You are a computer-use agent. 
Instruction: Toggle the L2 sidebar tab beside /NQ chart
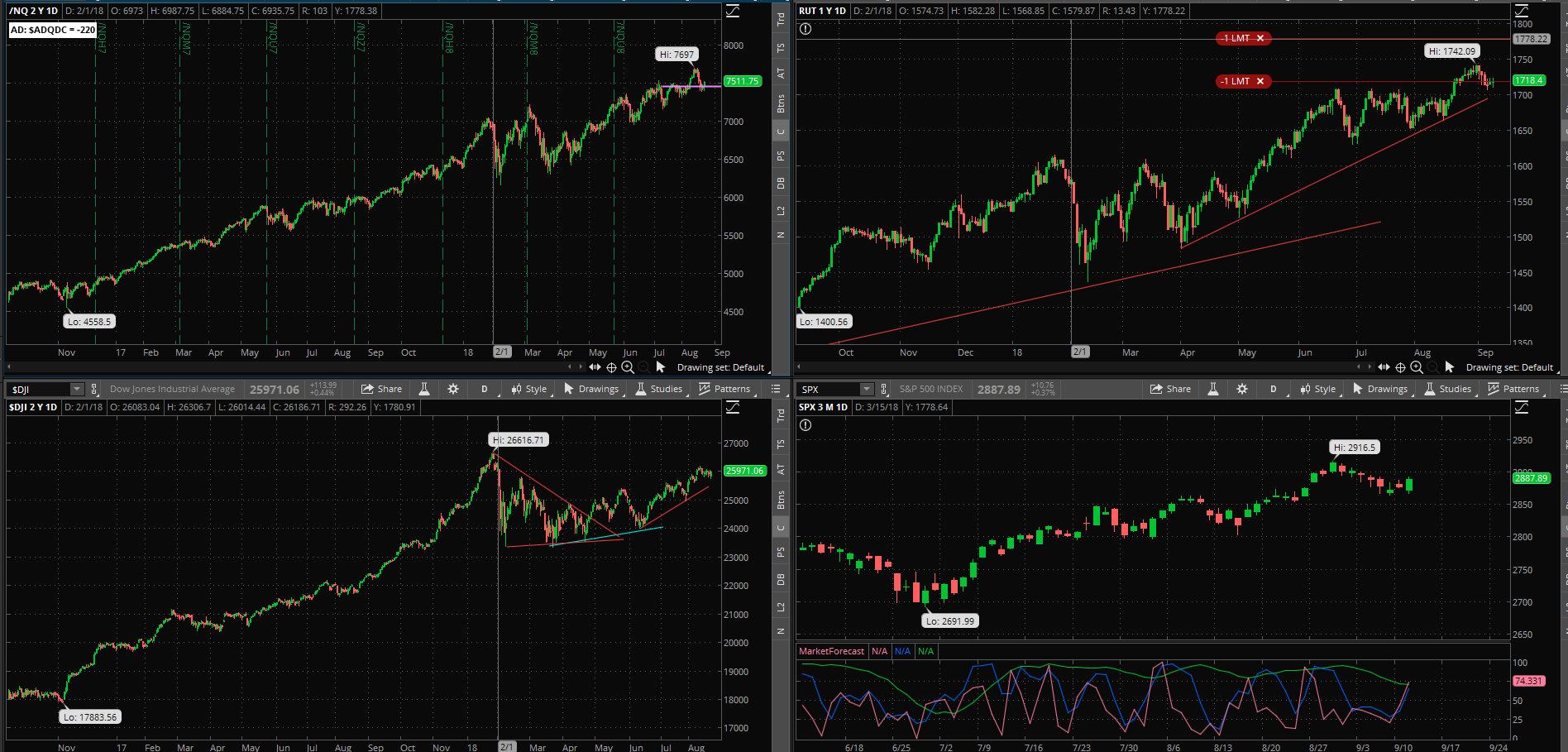click(780, 211)
